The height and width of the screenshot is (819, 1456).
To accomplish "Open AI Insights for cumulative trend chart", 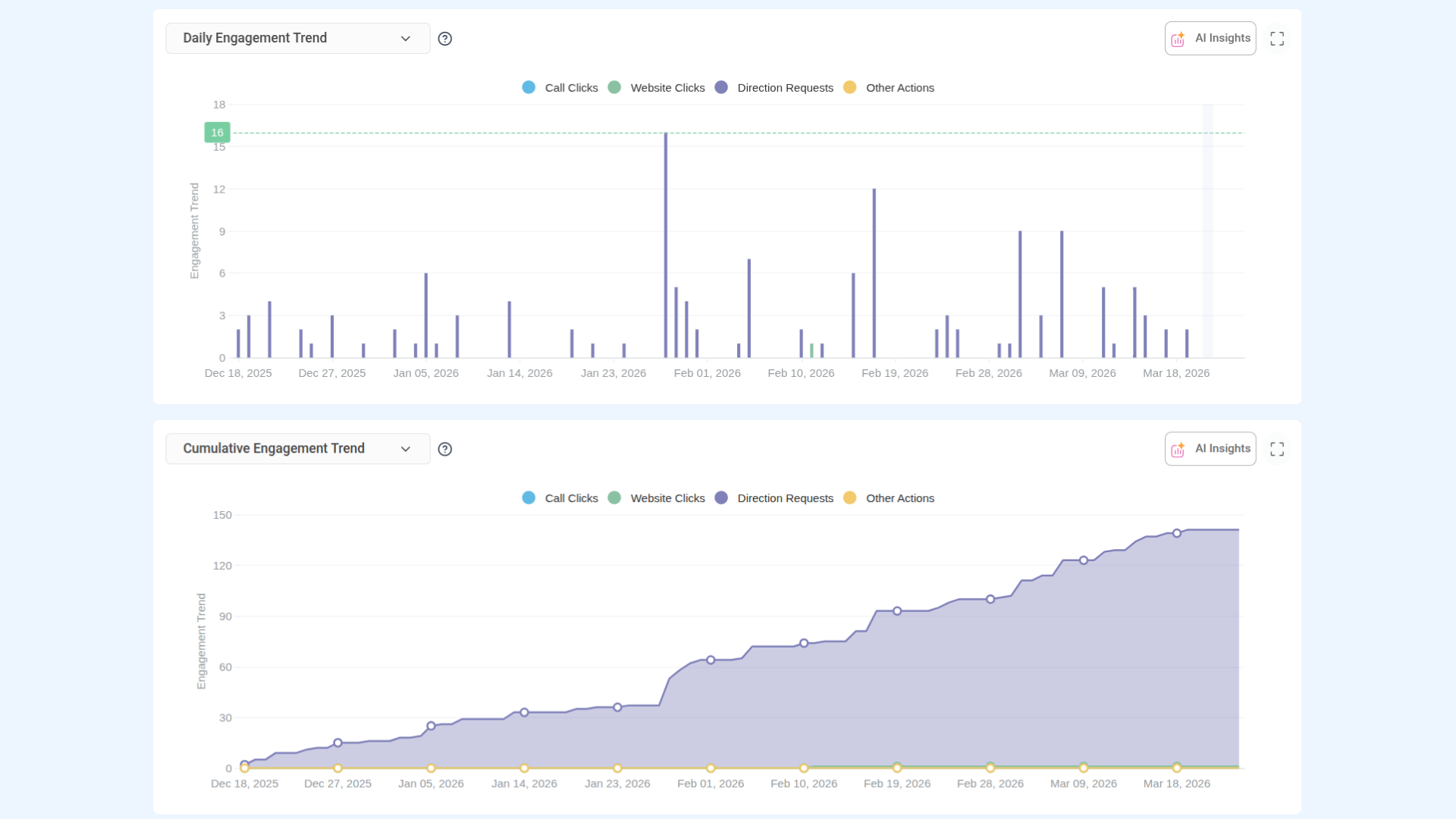I will coord(1222,449).
